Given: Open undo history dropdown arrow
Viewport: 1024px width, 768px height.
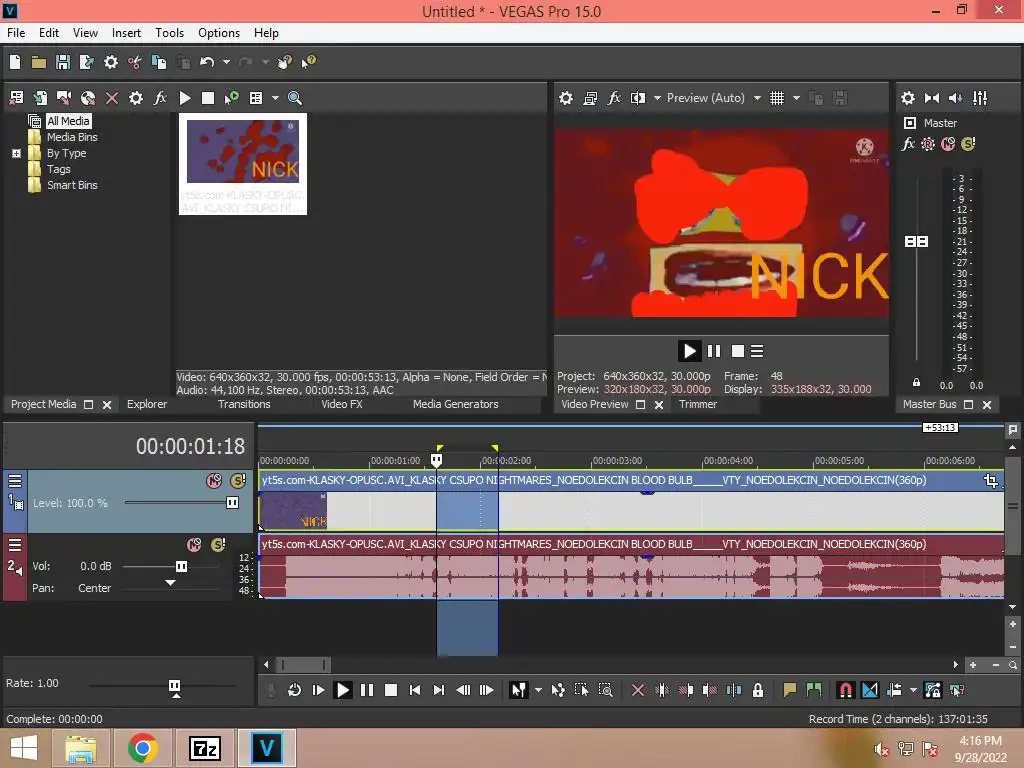Looking at the screenshot, I should (227, 62).
